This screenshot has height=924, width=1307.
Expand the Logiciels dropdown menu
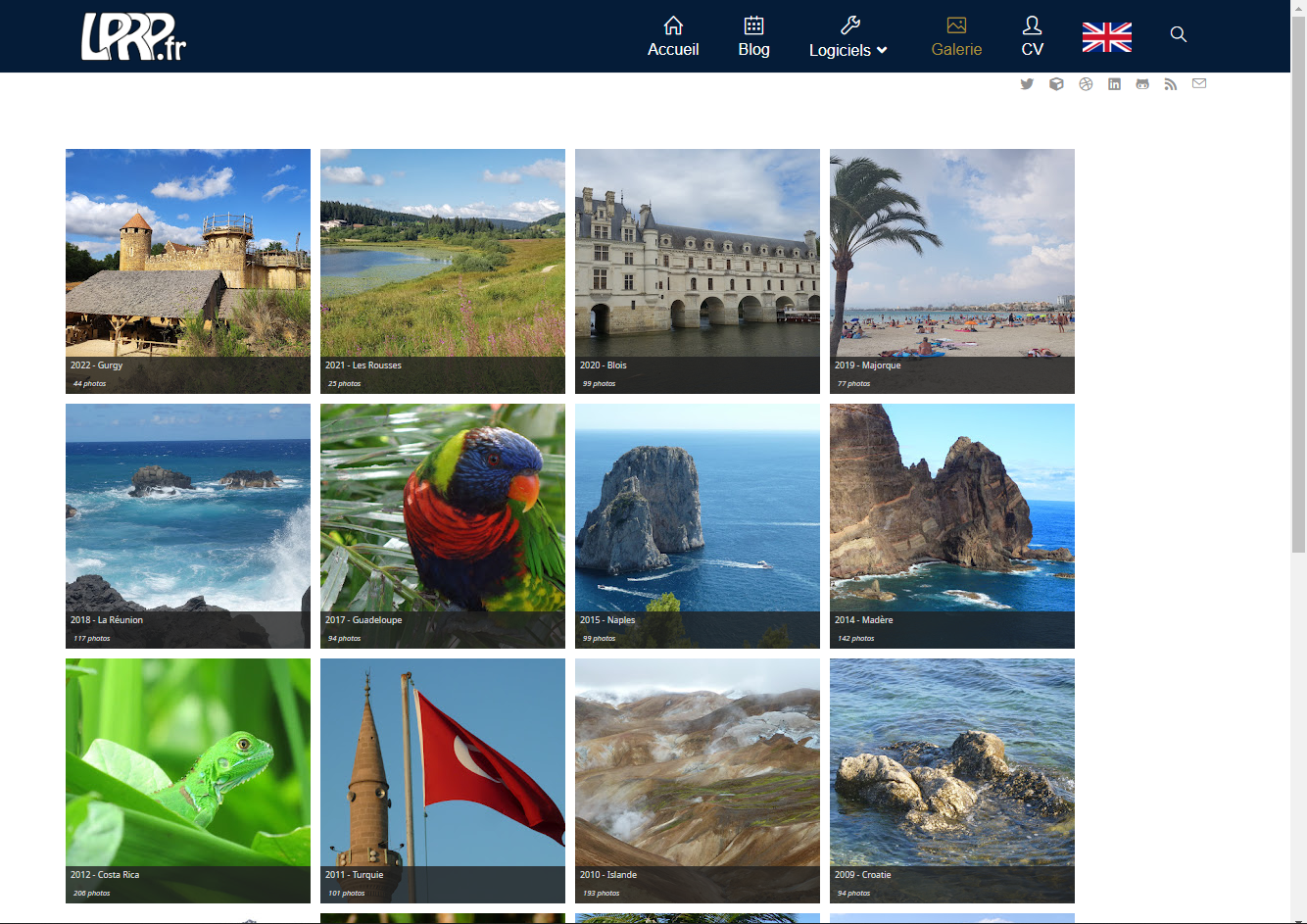click(x=848, y=37)
